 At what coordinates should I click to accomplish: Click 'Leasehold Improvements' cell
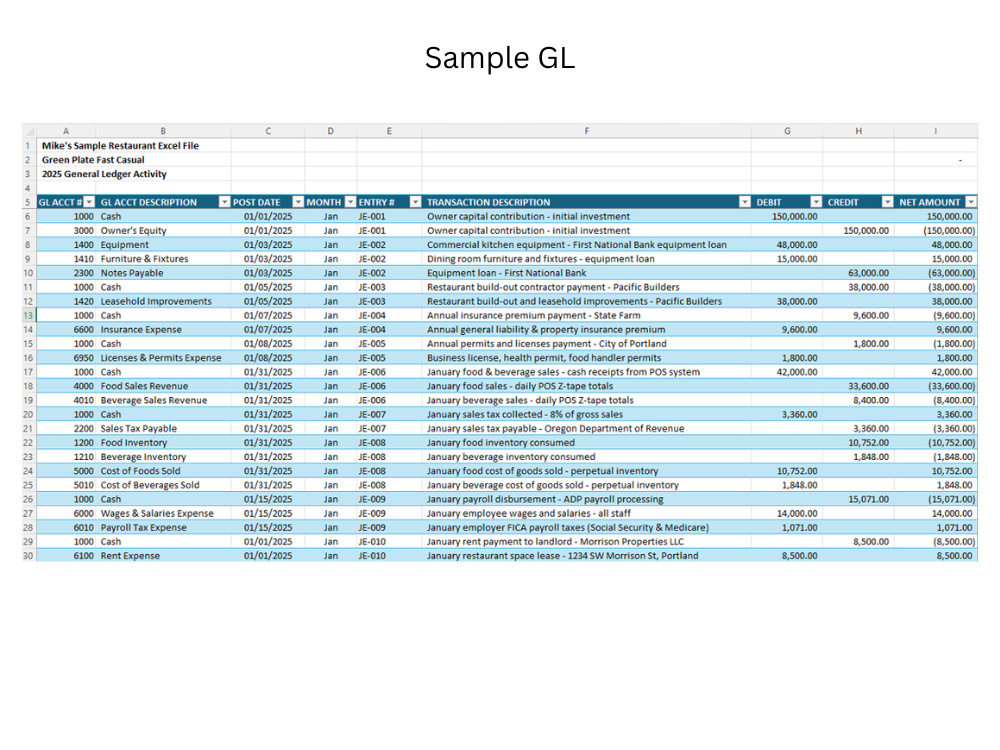tap(163, 301)
